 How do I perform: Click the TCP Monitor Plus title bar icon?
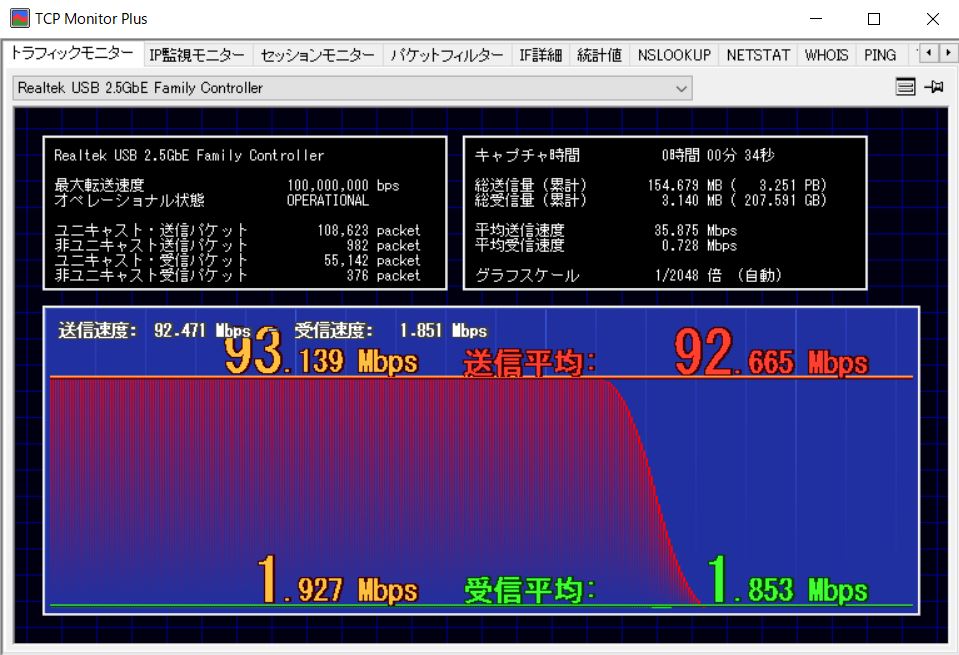click(19, 18)
